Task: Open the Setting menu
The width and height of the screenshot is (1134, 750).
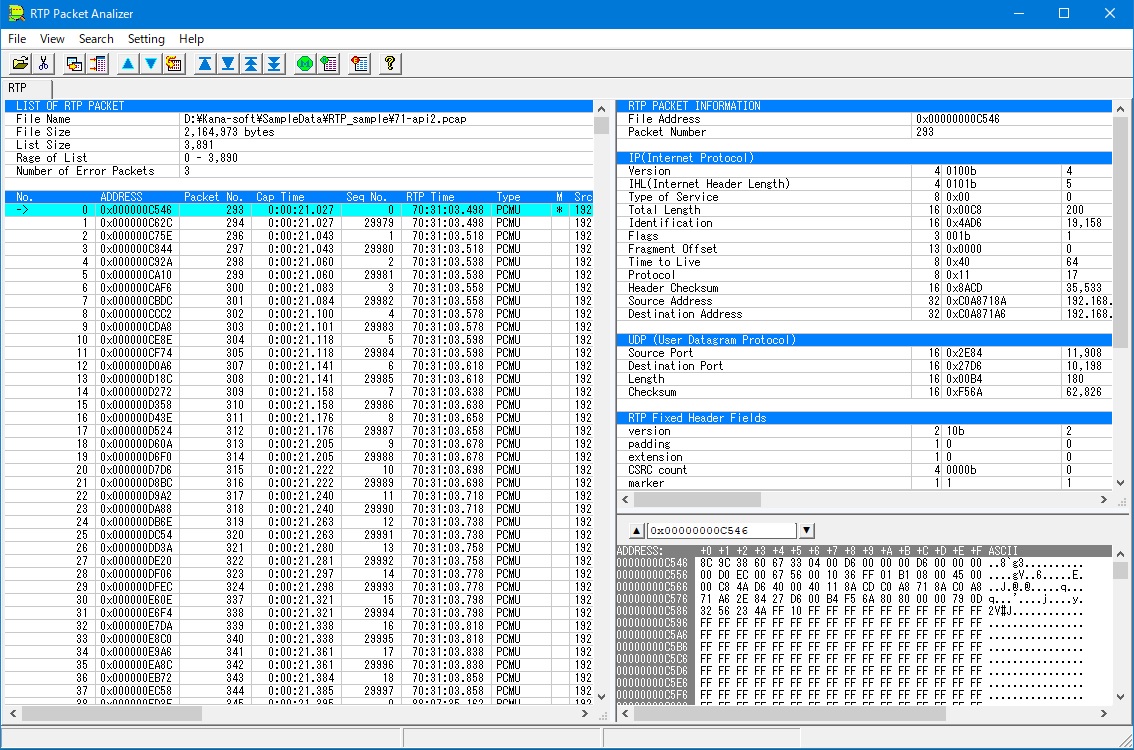Action: [146, 38]
